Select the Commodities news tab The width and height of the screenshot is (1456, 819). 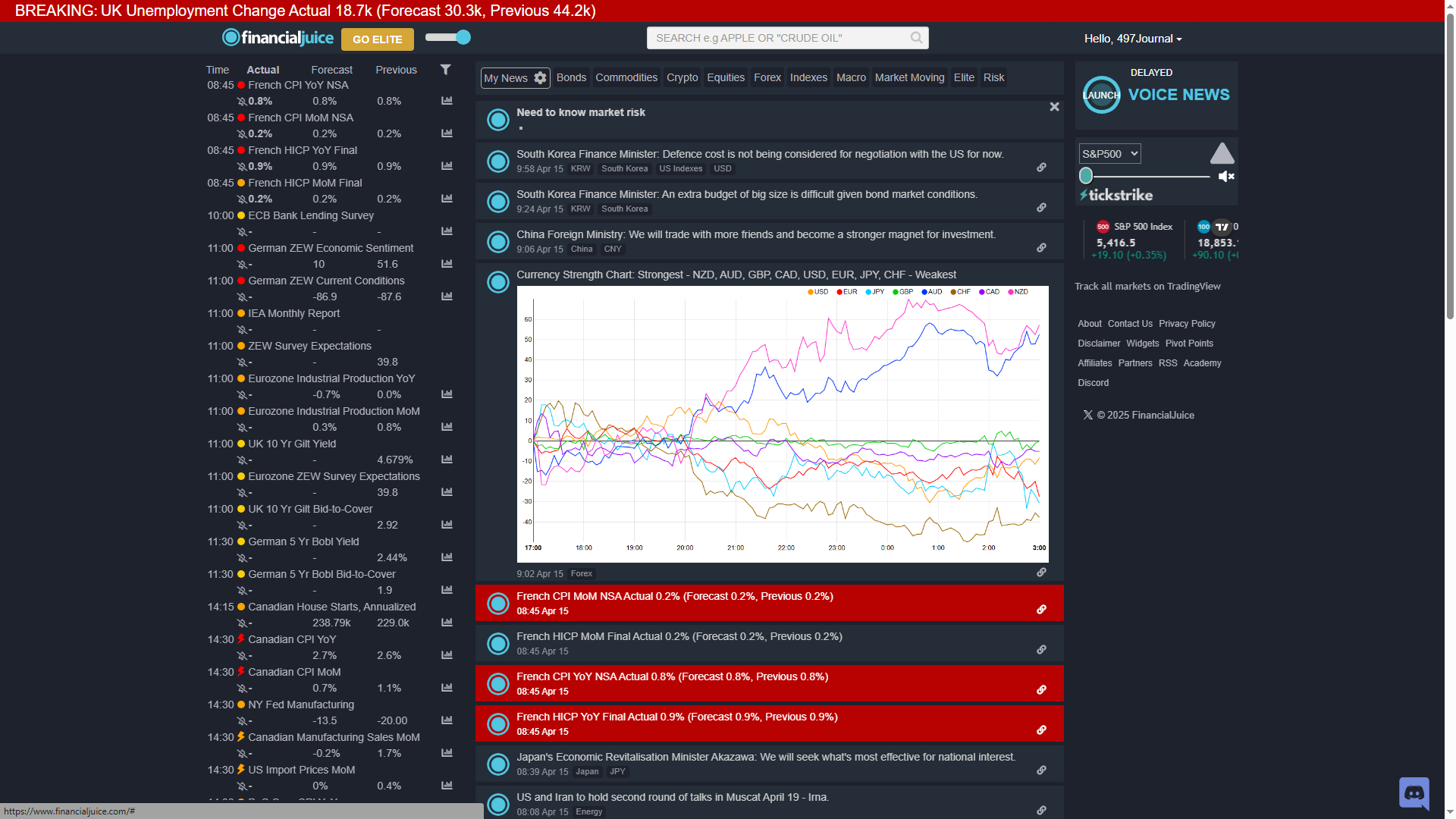coord(626,78)
